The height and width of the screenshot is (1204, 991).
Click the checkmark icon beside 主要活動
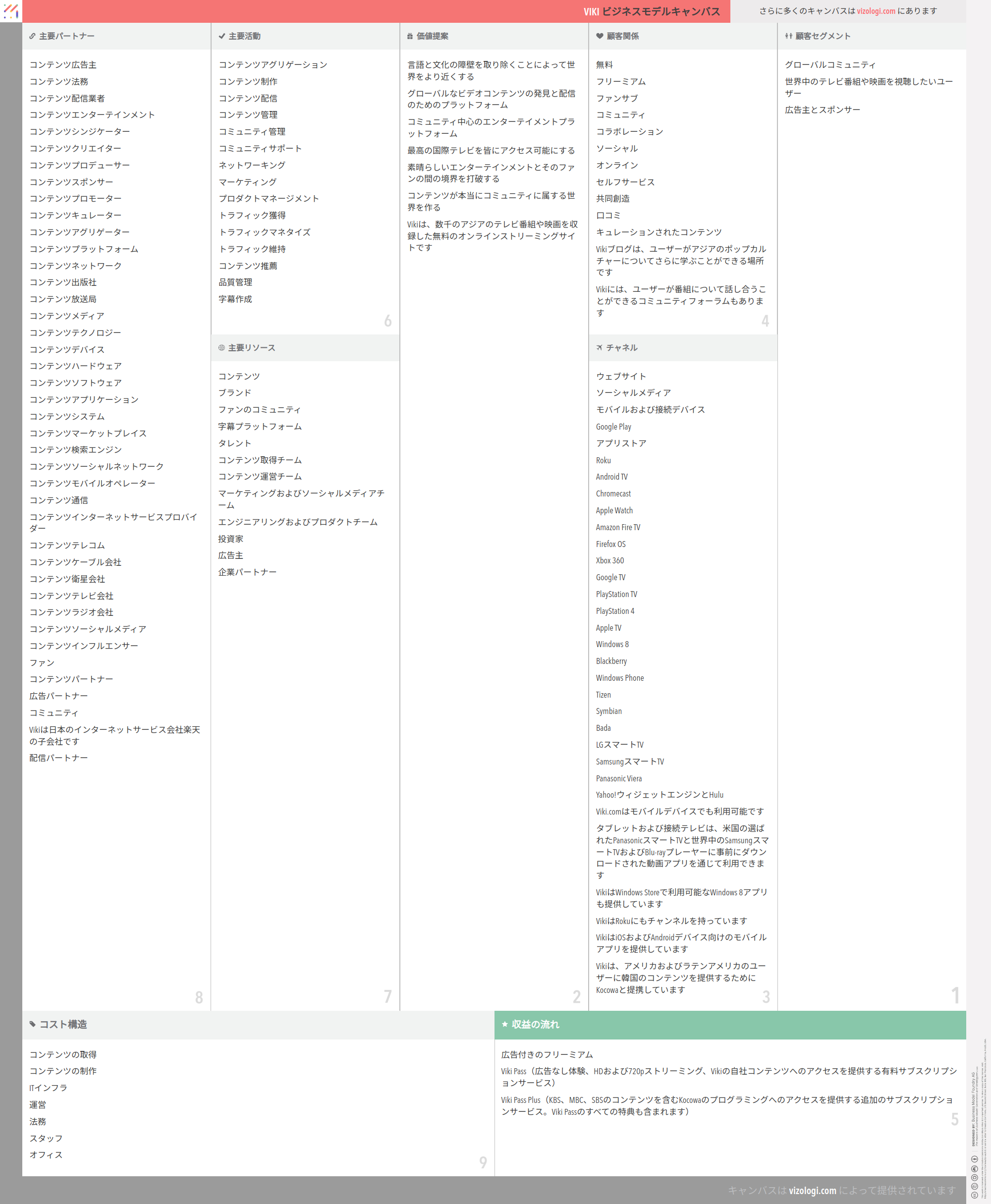coord(221,36)
